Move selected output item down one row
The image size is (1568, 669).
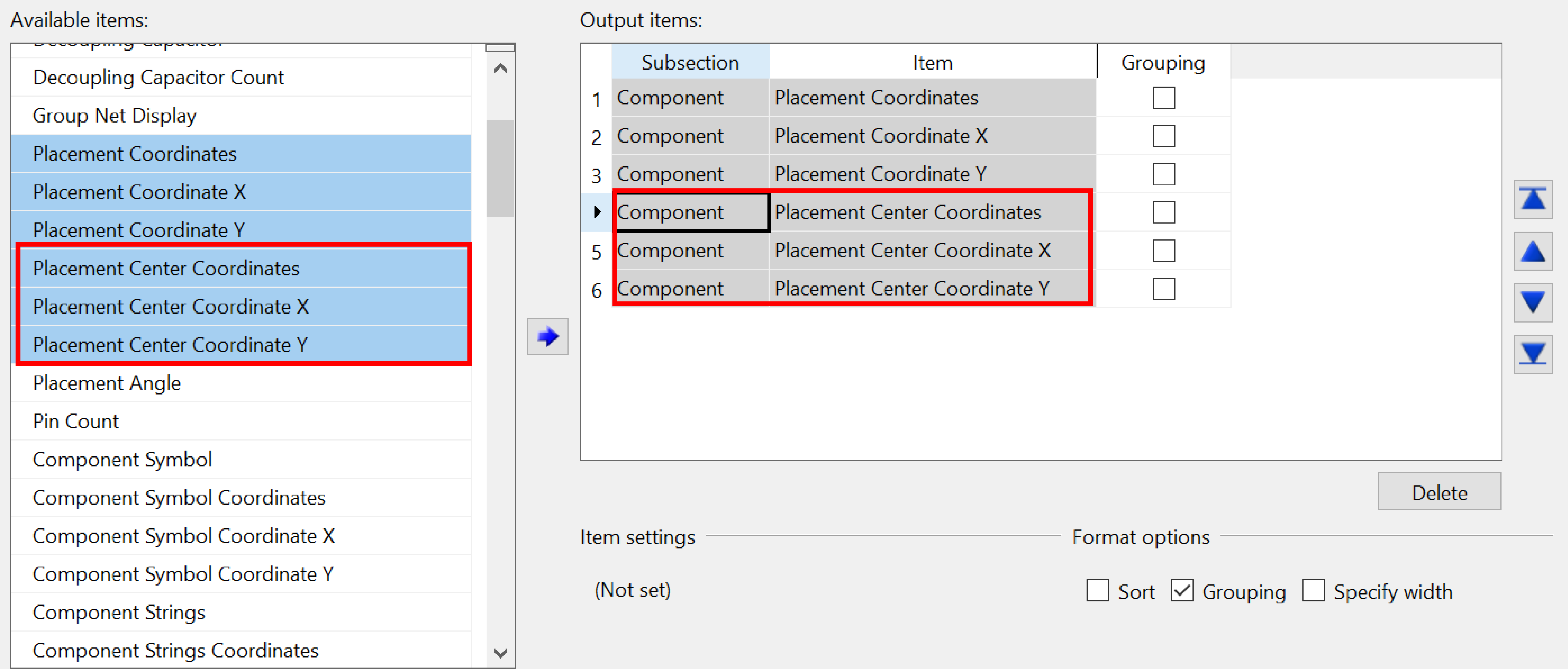1532,302
